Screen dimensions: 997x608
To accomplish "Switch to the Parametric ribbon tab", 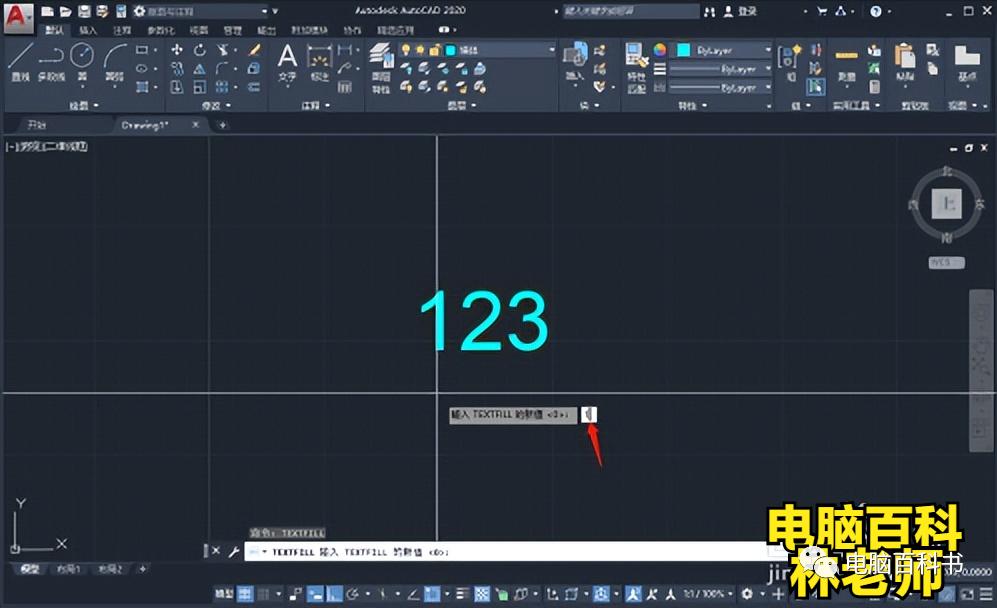I will (x=161, y=30).
